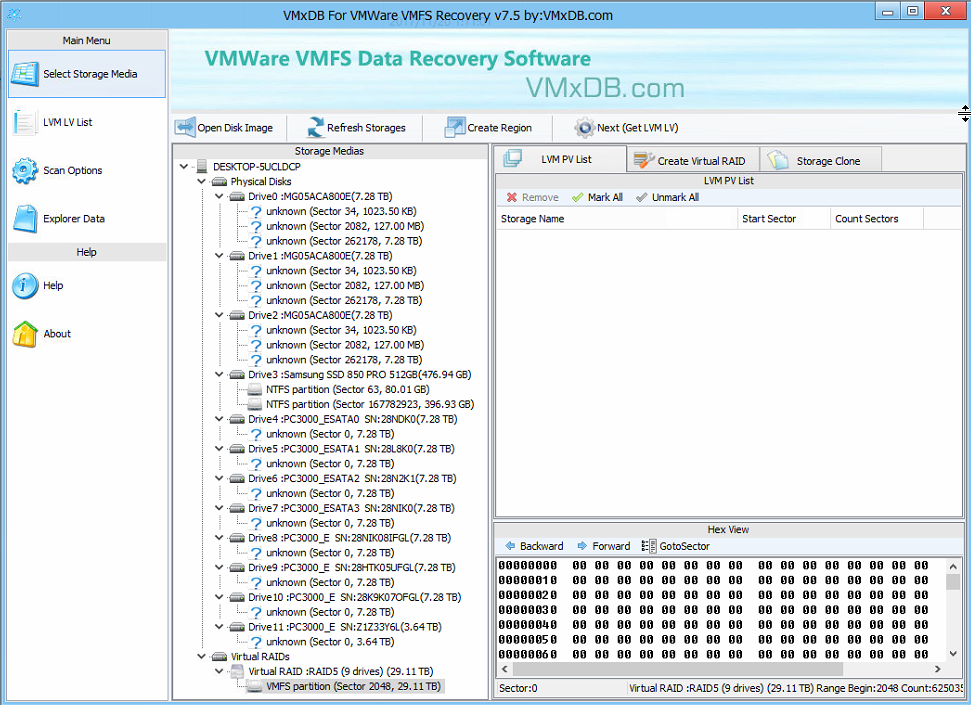
Task: Click the hex offset 00000030 row
Action: coord(713,610)
